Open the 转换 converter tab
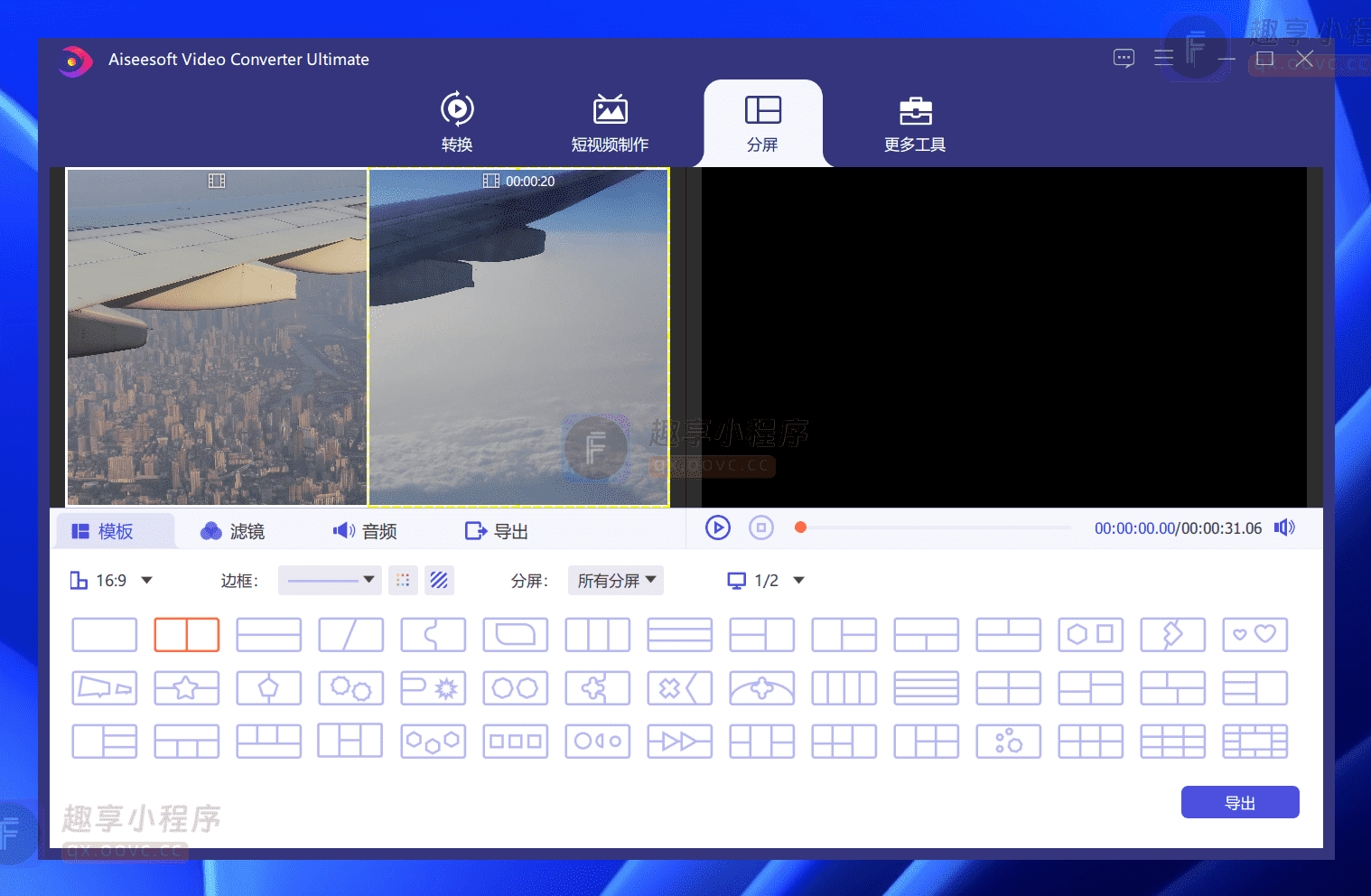The height and width of the screenshot is (896, 1371). point(457,122)
